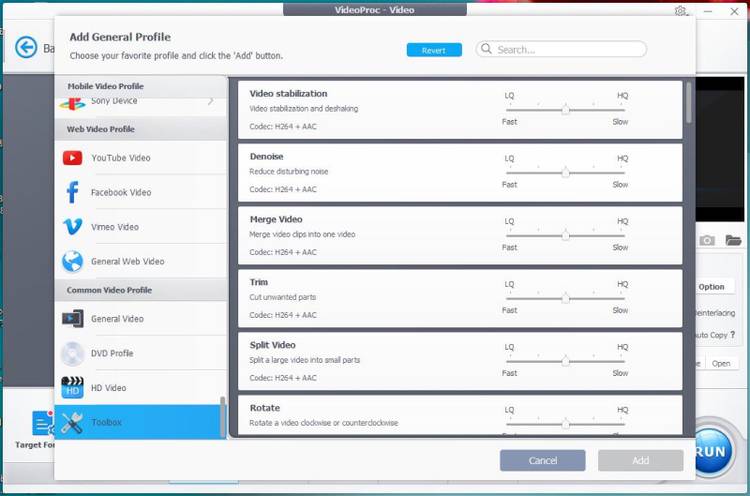The width and height of the screenshot is (750, 496).
Task: Click the Vimeo logo icon
Action: [x=72, y=227]
